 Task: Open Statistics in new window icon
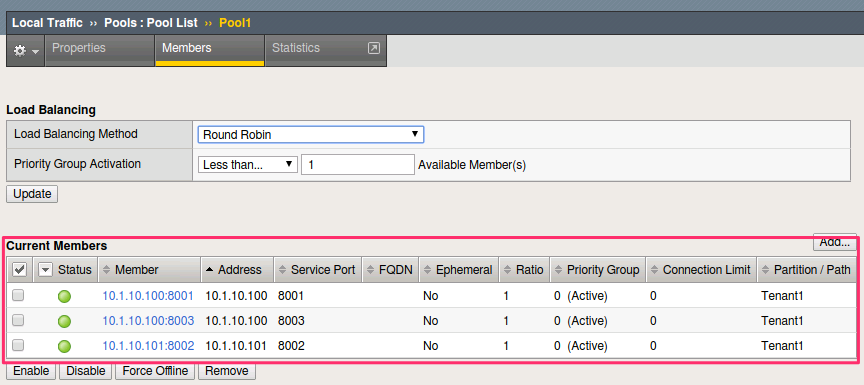pyautogui.click(x=374, y=48)
